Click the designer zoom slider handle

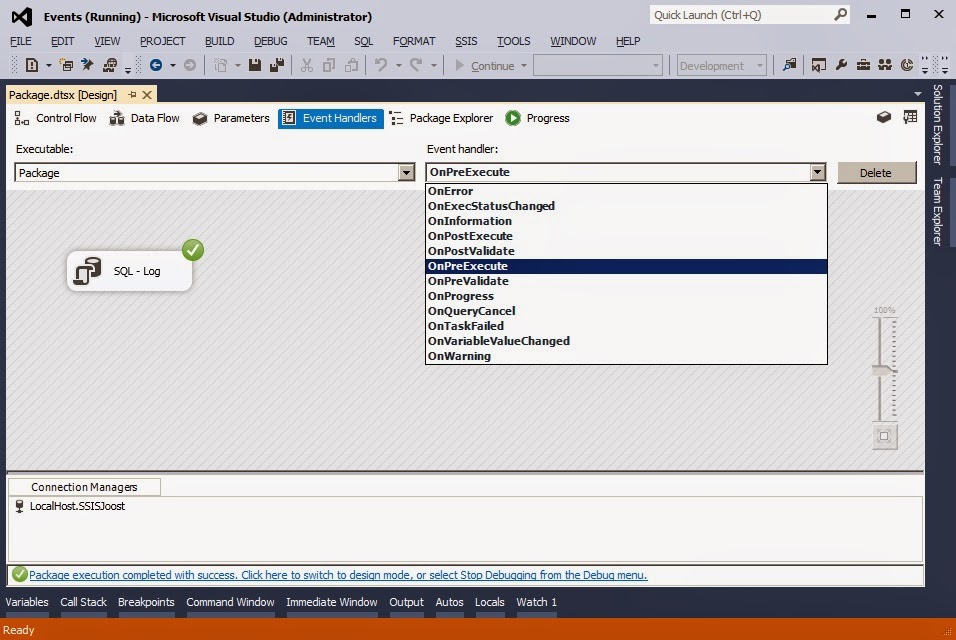click(x=883, y=370)
